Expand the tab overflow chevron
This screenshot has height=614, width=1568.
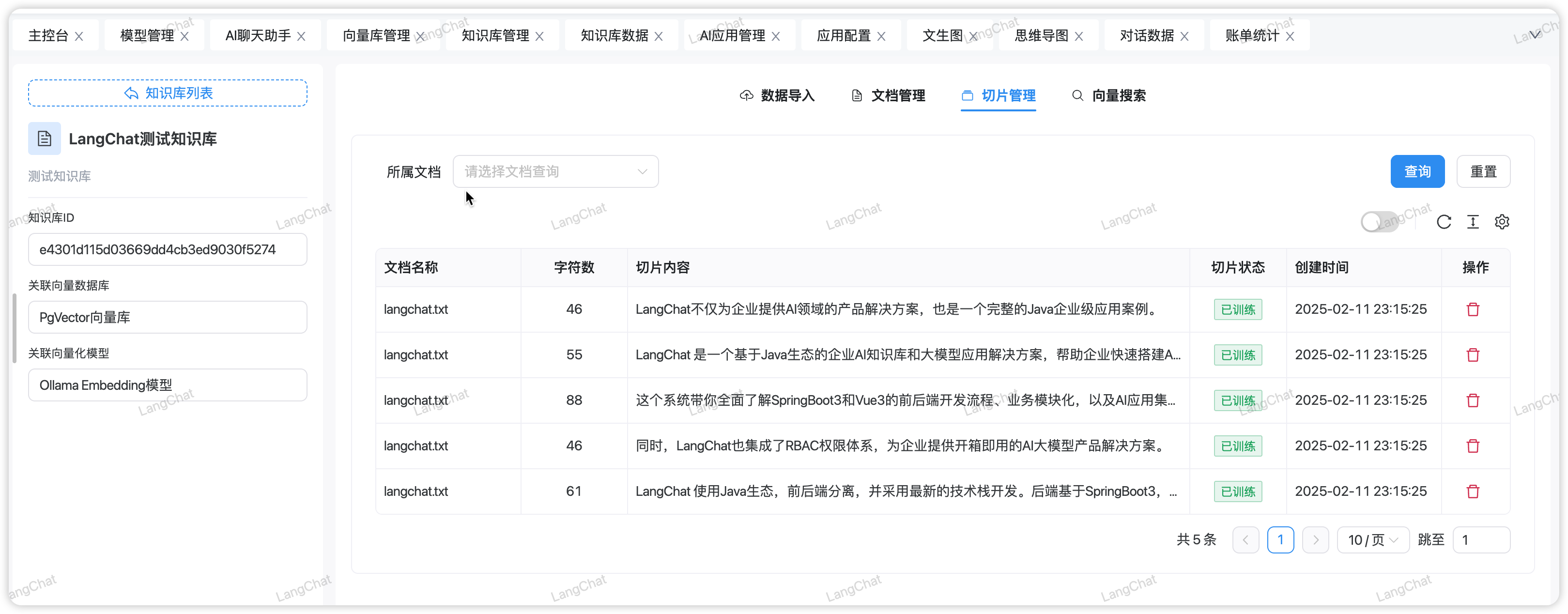click(1535, 35)
